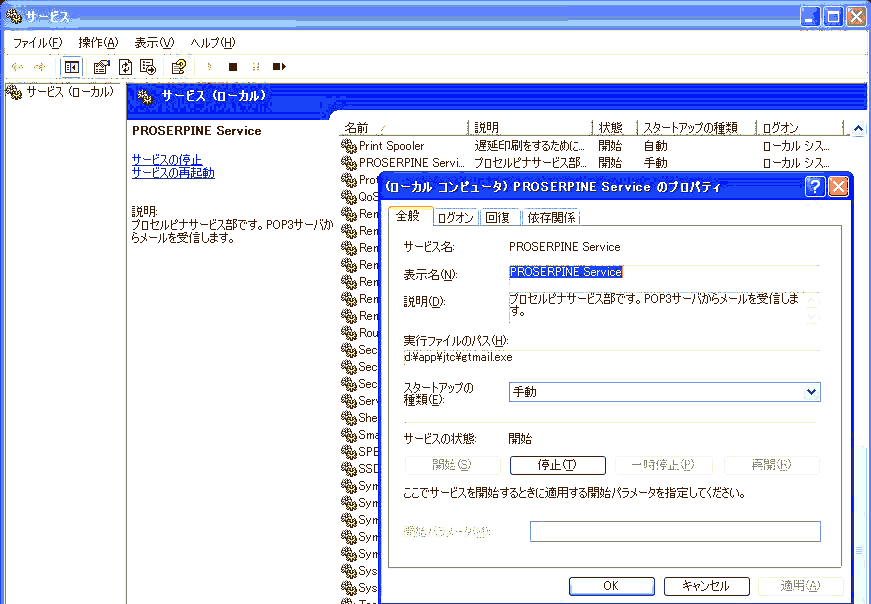Click the 自動 startup type cell
871x604 pixels.
pyautogui.click(x=655, y=146)
